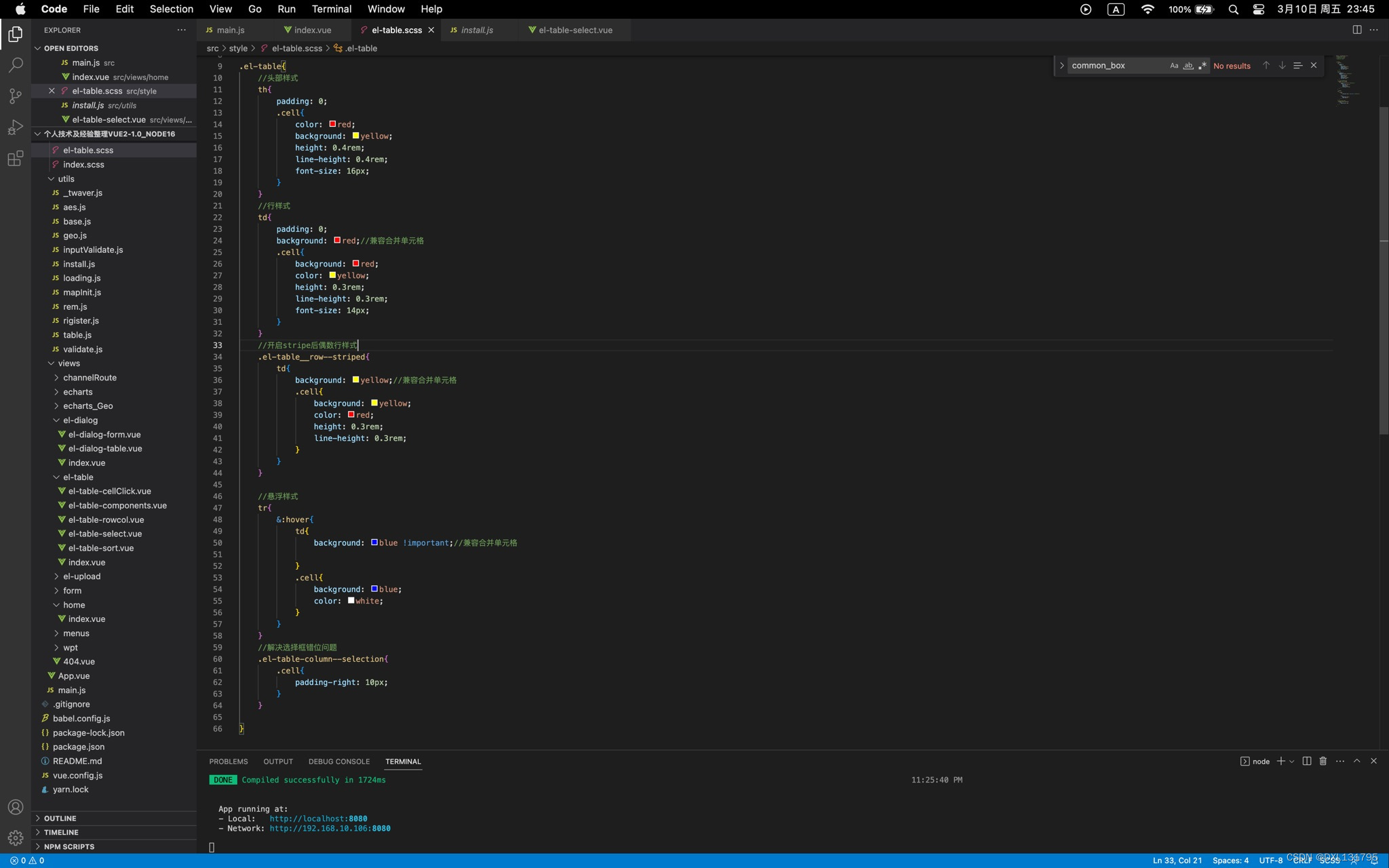Close the bottom panel

1373,761
